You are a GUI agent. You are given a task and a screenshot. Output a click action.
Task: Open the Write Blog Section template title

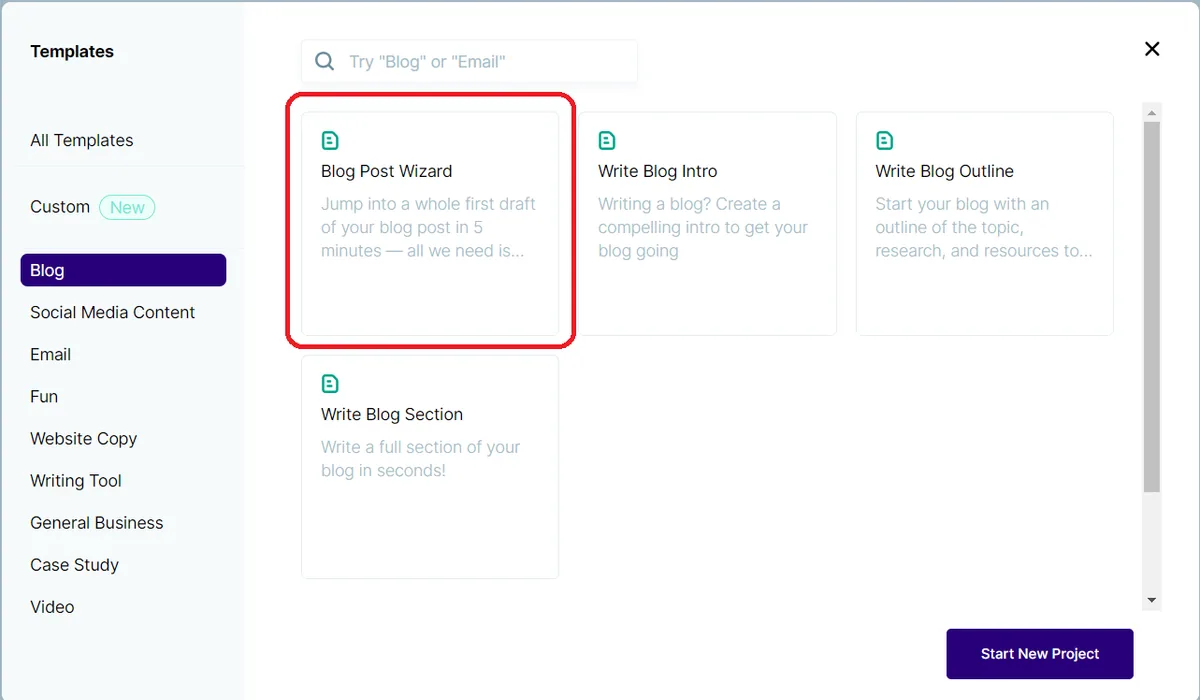[392, 414]
